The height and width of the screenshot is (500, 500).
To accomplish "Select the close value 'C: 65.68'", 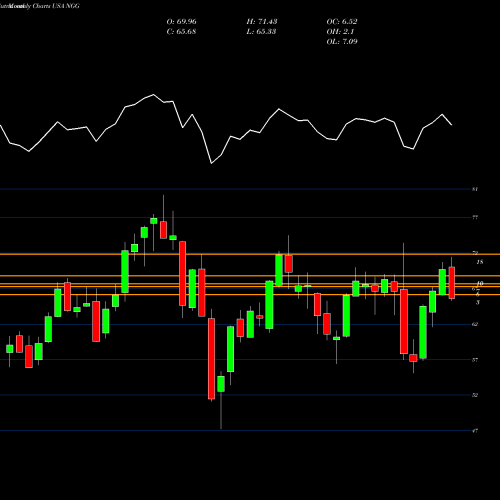I will click(x=181, y=32).
